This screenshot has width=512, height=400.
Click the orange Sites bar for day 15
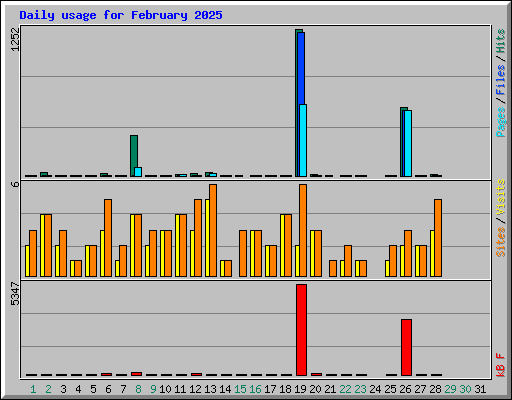coord(243,253)
